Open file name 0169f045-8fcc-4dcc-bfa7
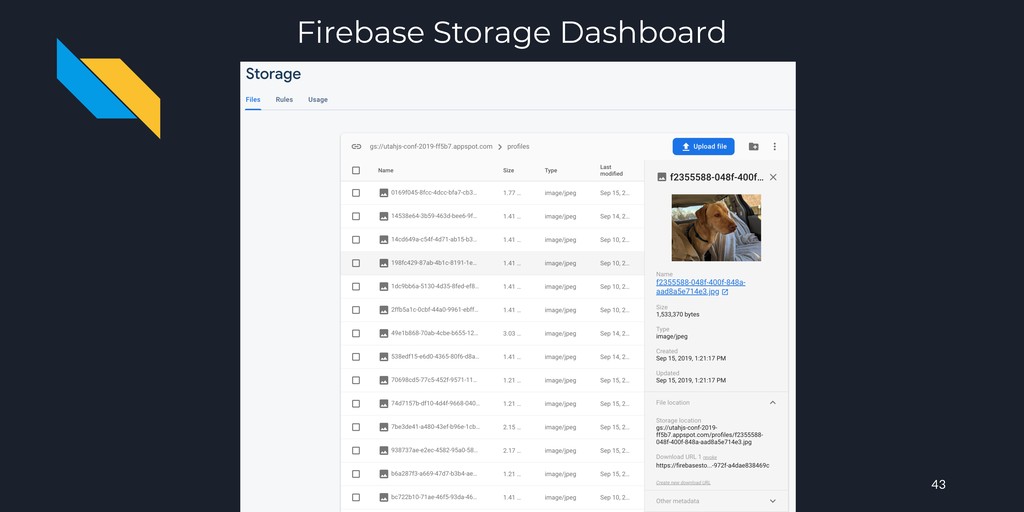 tap(434, 193)
